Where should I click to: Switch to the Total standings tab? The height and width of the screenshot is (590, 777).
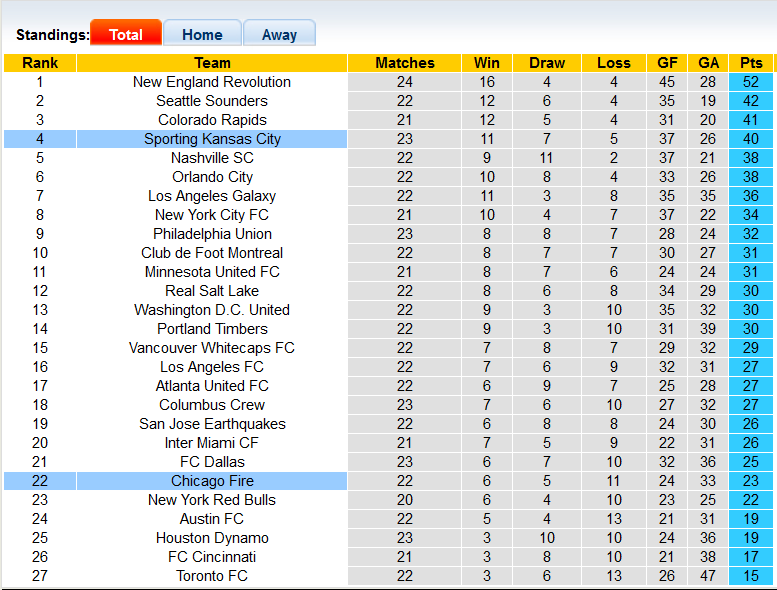point(125,34)
